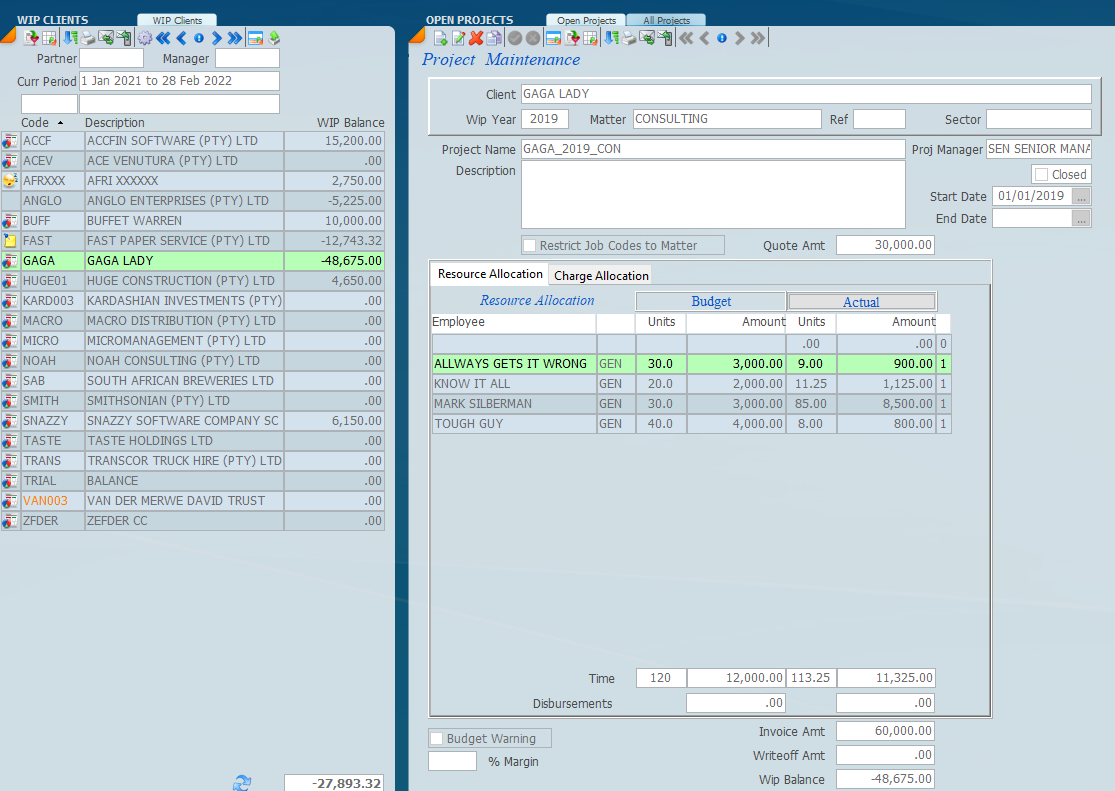Screen dimensions: 1115x791
Task: Click the copy project icon
Action: tap(493, 38)
